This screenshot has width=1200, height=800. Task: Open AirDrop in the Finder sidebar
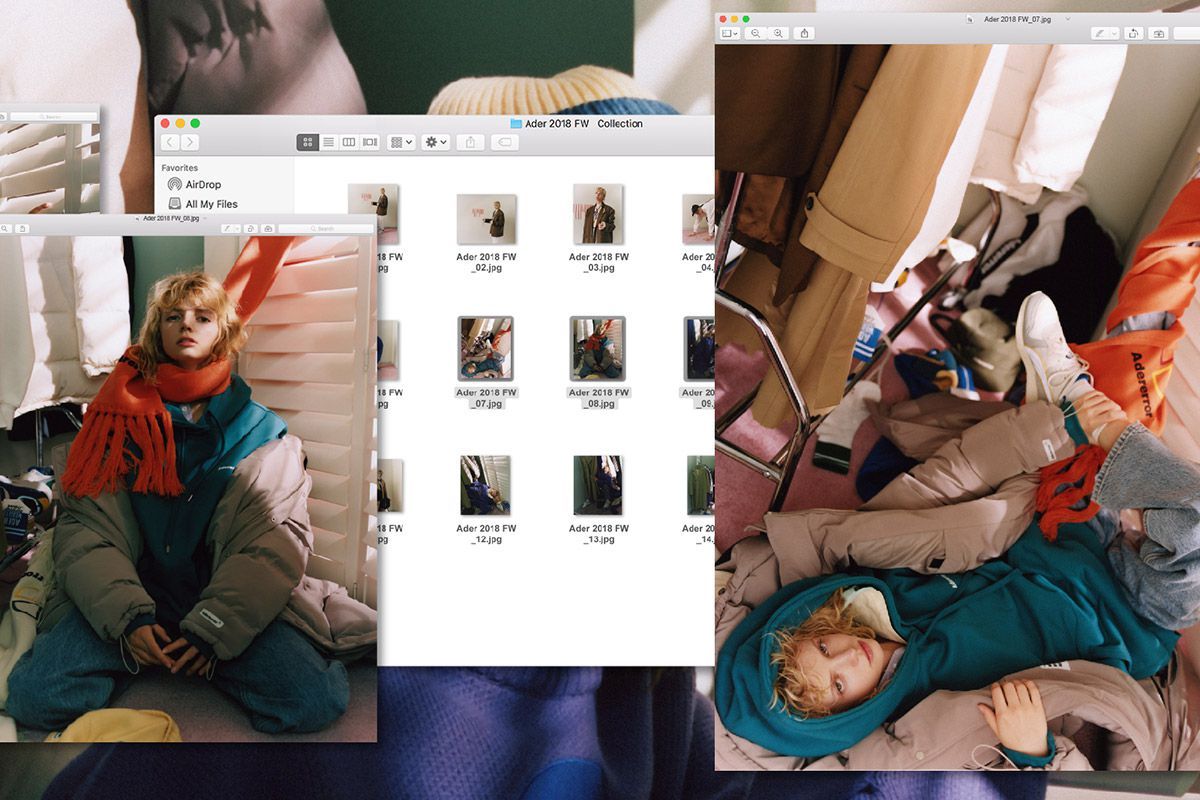tap(202, 185)
